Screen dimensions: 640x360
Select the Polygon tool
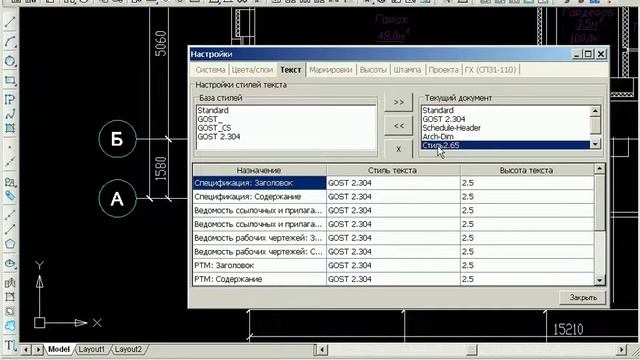[x=10, y=244]
